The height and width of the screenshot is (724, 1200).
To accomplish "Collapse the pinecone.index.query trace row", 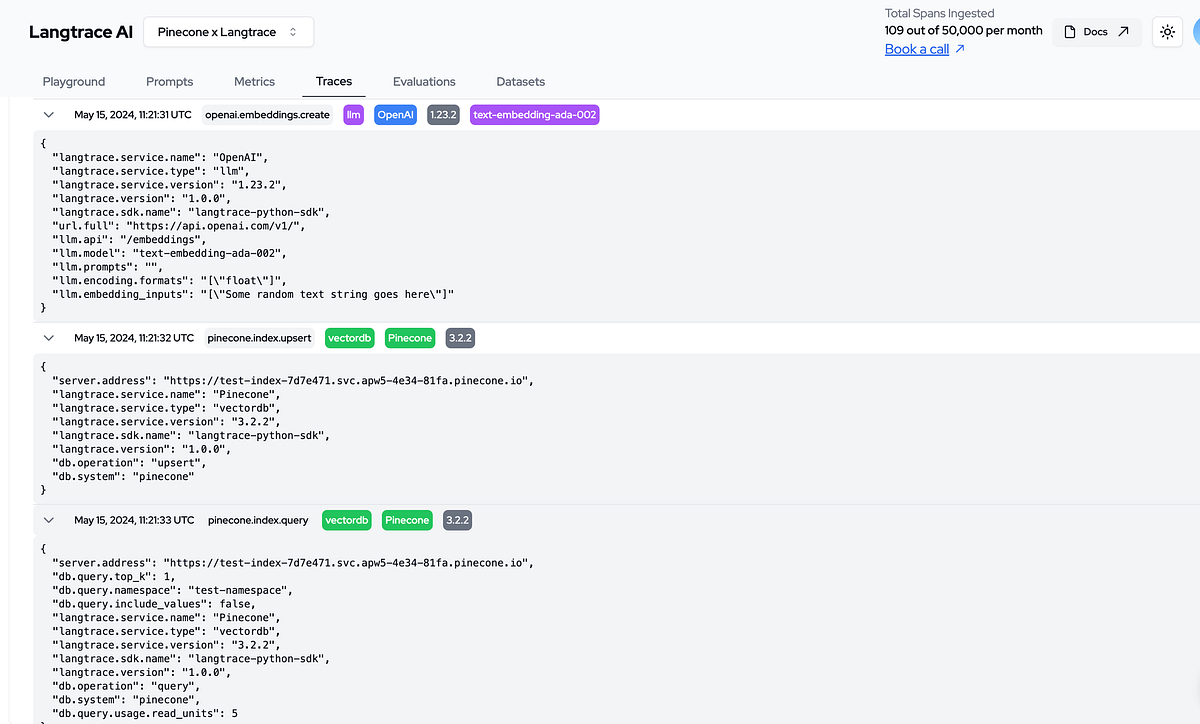I will click(x=48, y=520).
